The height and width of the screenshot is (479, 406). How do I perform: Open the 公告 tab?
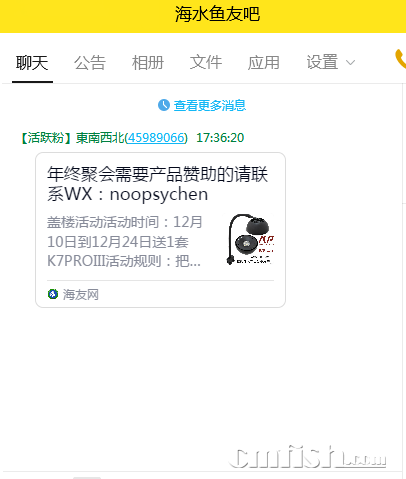pos(90,63)
